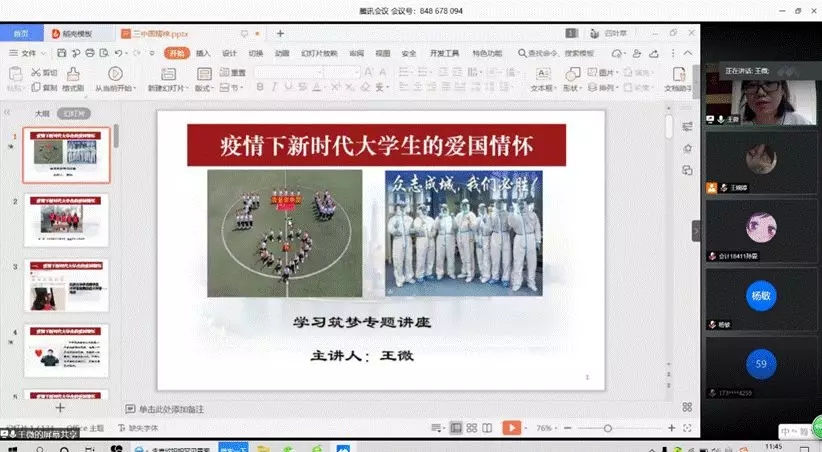Click the Underline U formatting icon
The height and width of the screenshot is (452, 822).
(288, 87)
